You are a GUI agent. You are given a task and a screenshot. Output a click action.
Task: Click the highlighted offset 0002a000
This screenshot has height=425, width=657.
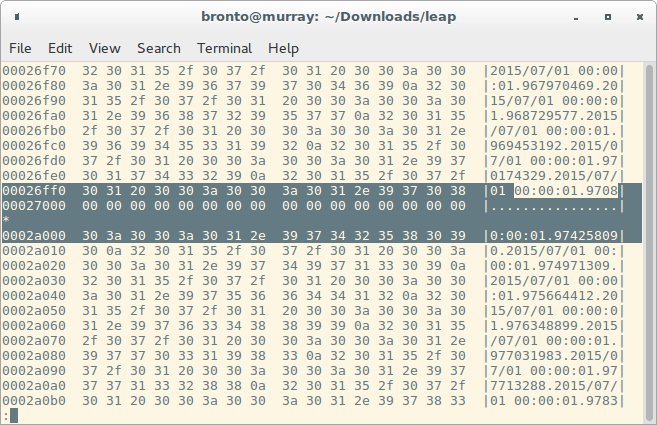[x=32, y=234]
